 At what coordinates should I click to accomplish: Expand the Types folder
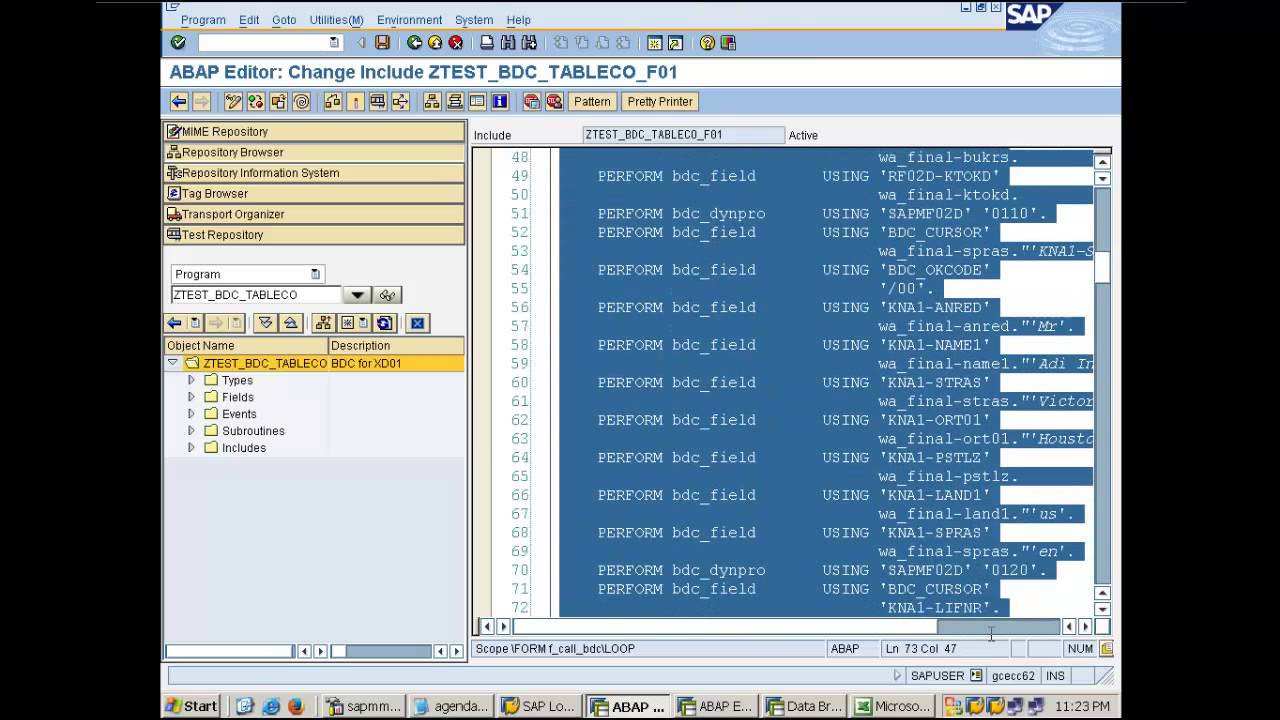(x=191, y=380)
